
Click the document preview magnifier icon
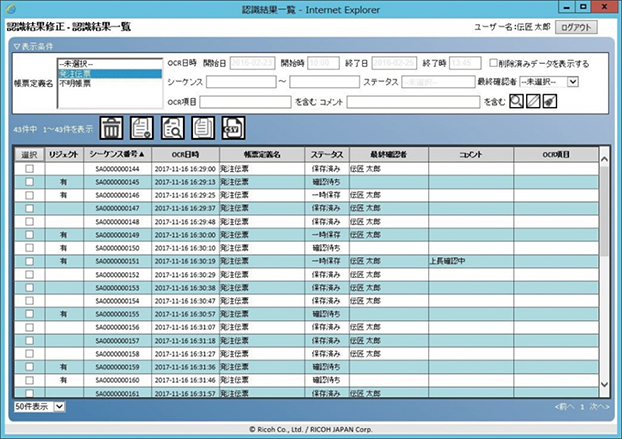[x=174, y=127]
